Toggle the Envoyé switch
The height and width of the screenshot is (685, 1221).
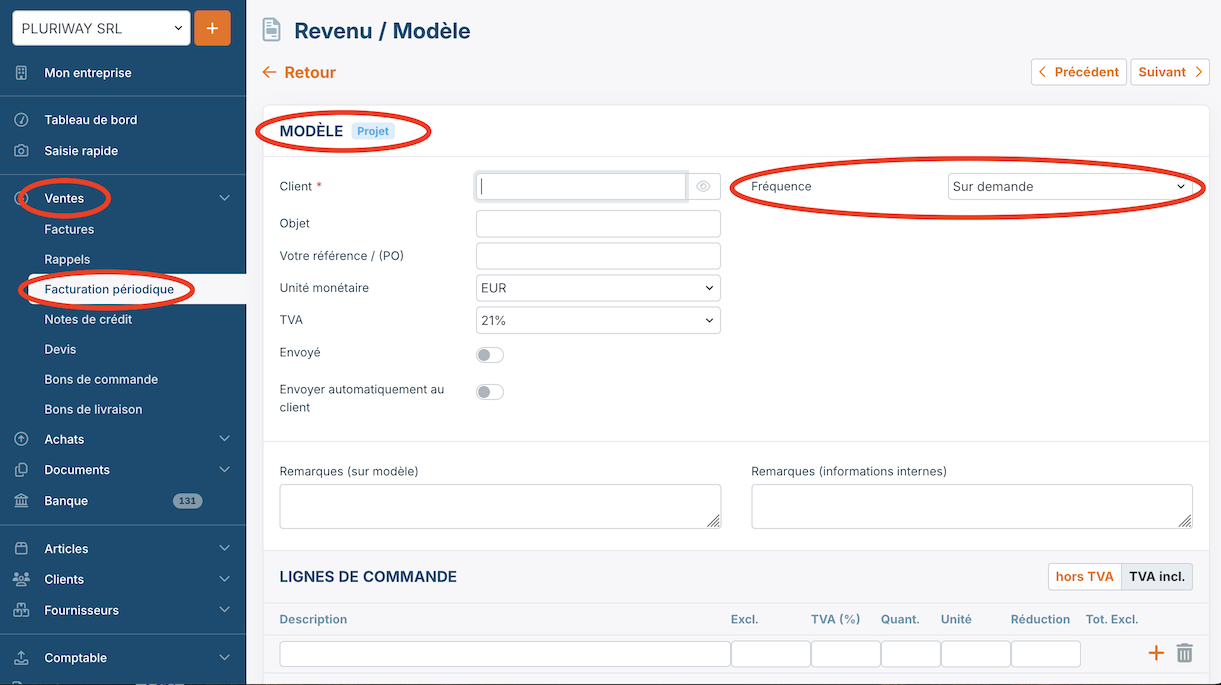(490, 355)
